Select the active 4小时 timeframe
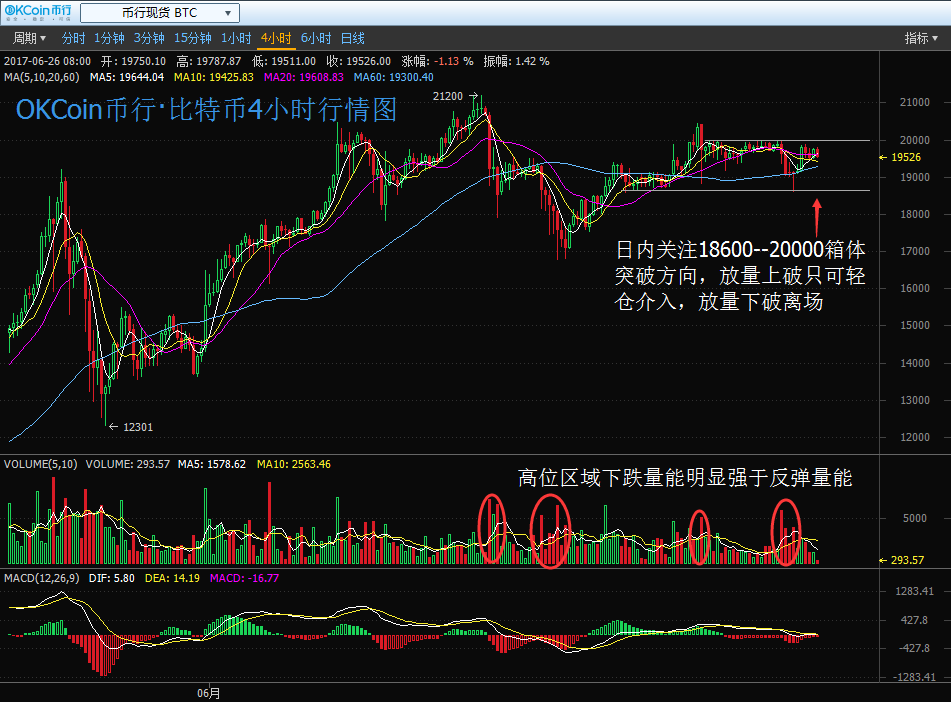 tap(275, 39)
